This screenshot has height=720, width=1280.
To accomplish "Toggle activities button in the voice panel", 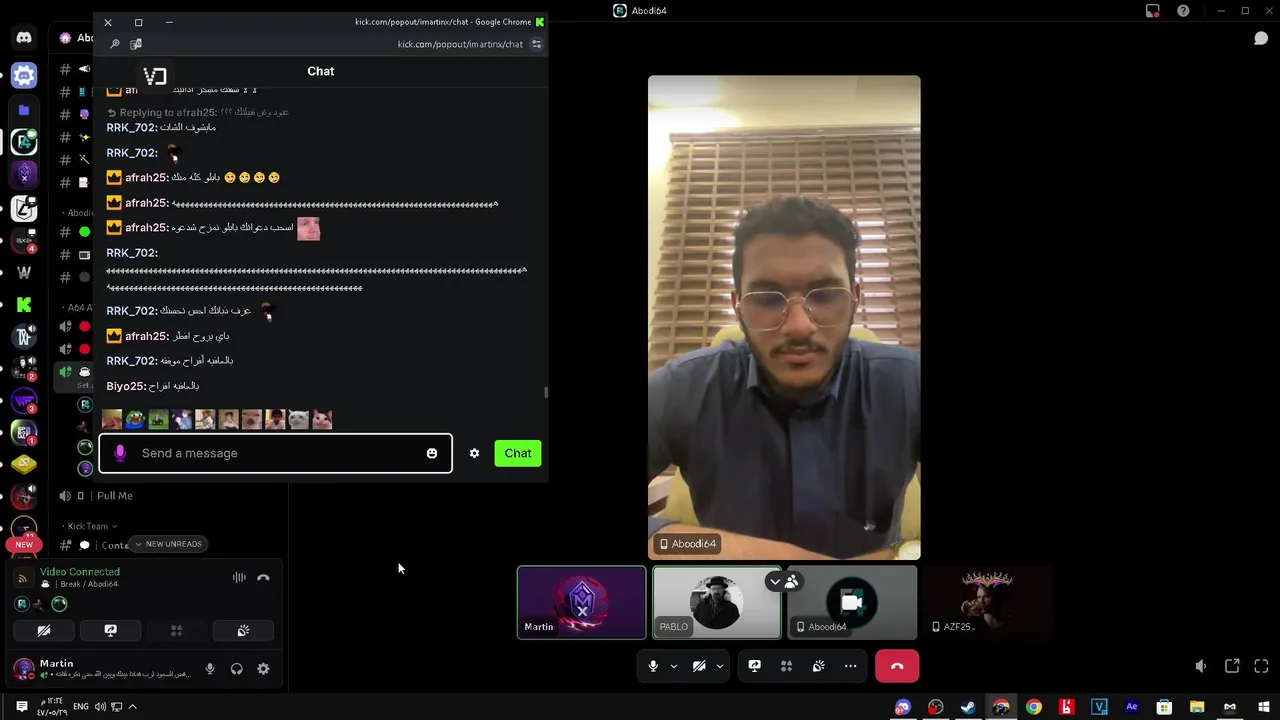I will pos(176,631).
